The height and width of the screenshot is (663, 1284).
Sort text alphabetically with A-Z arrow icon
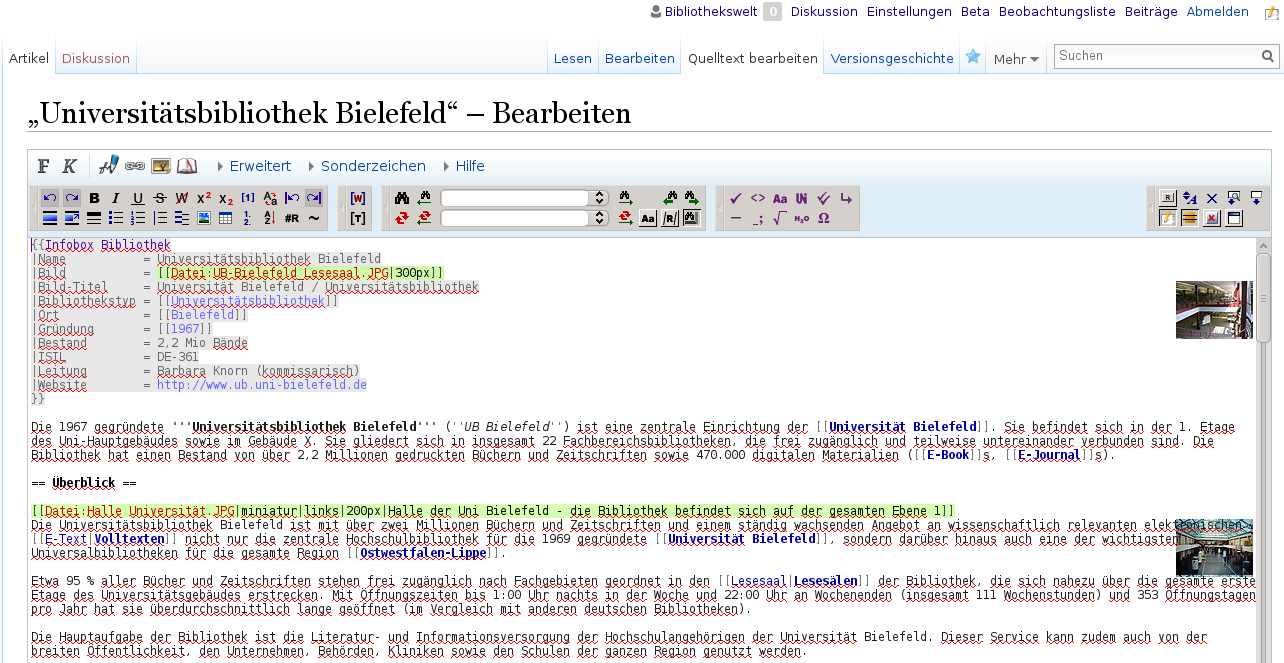(x=270, y=218)
